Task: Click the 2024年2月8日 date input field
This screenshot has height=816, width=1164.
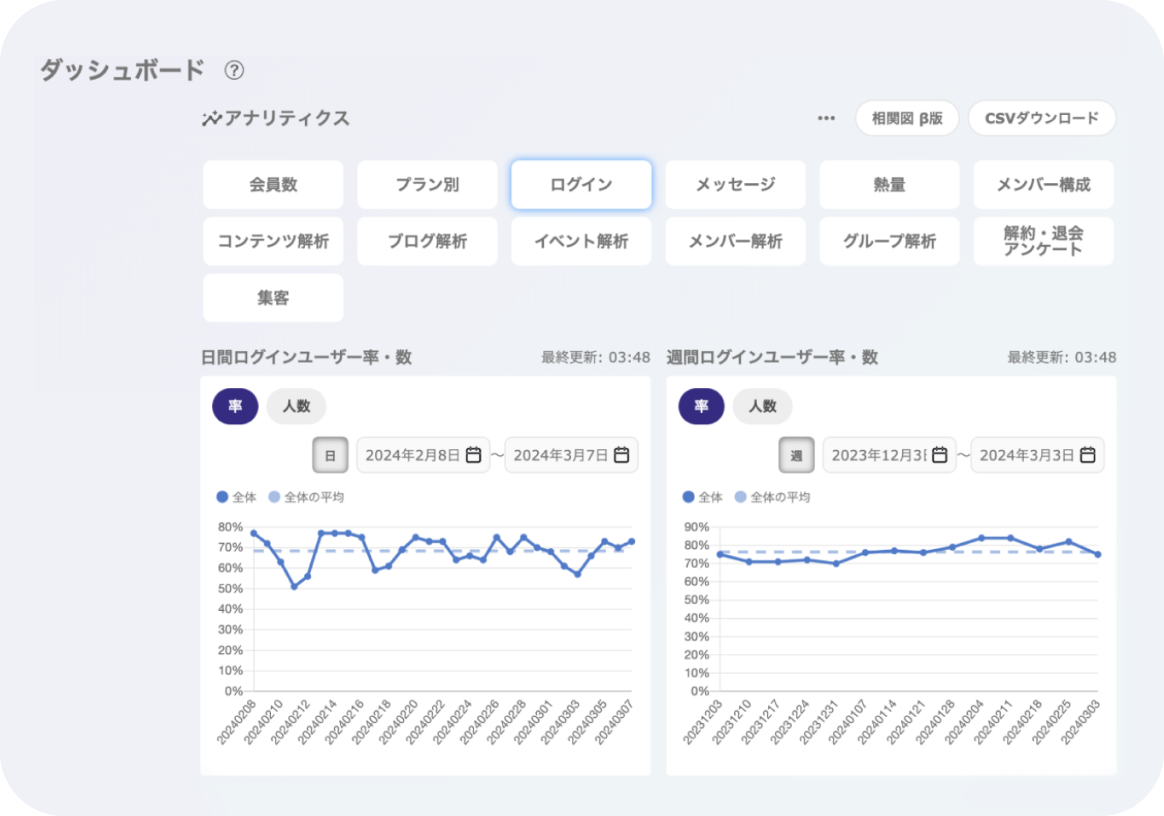Action: tap(412, 455)
